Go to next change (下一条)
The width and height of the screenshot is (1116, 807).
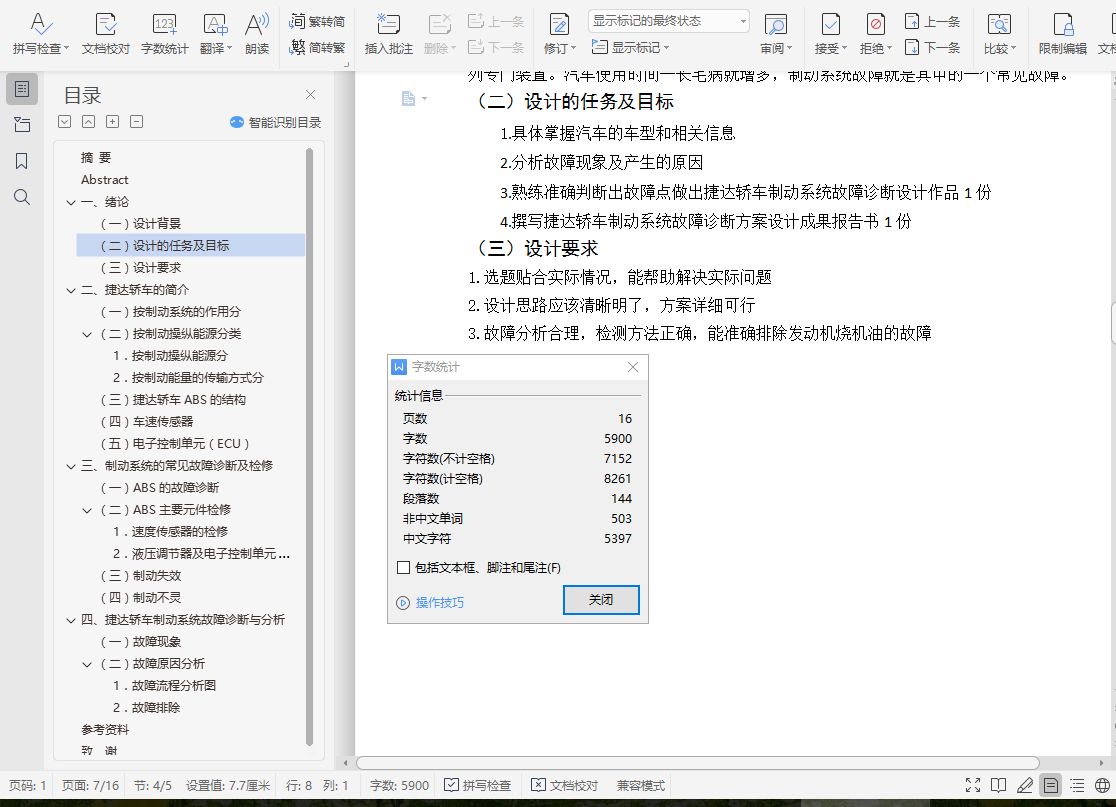(932, 48)
